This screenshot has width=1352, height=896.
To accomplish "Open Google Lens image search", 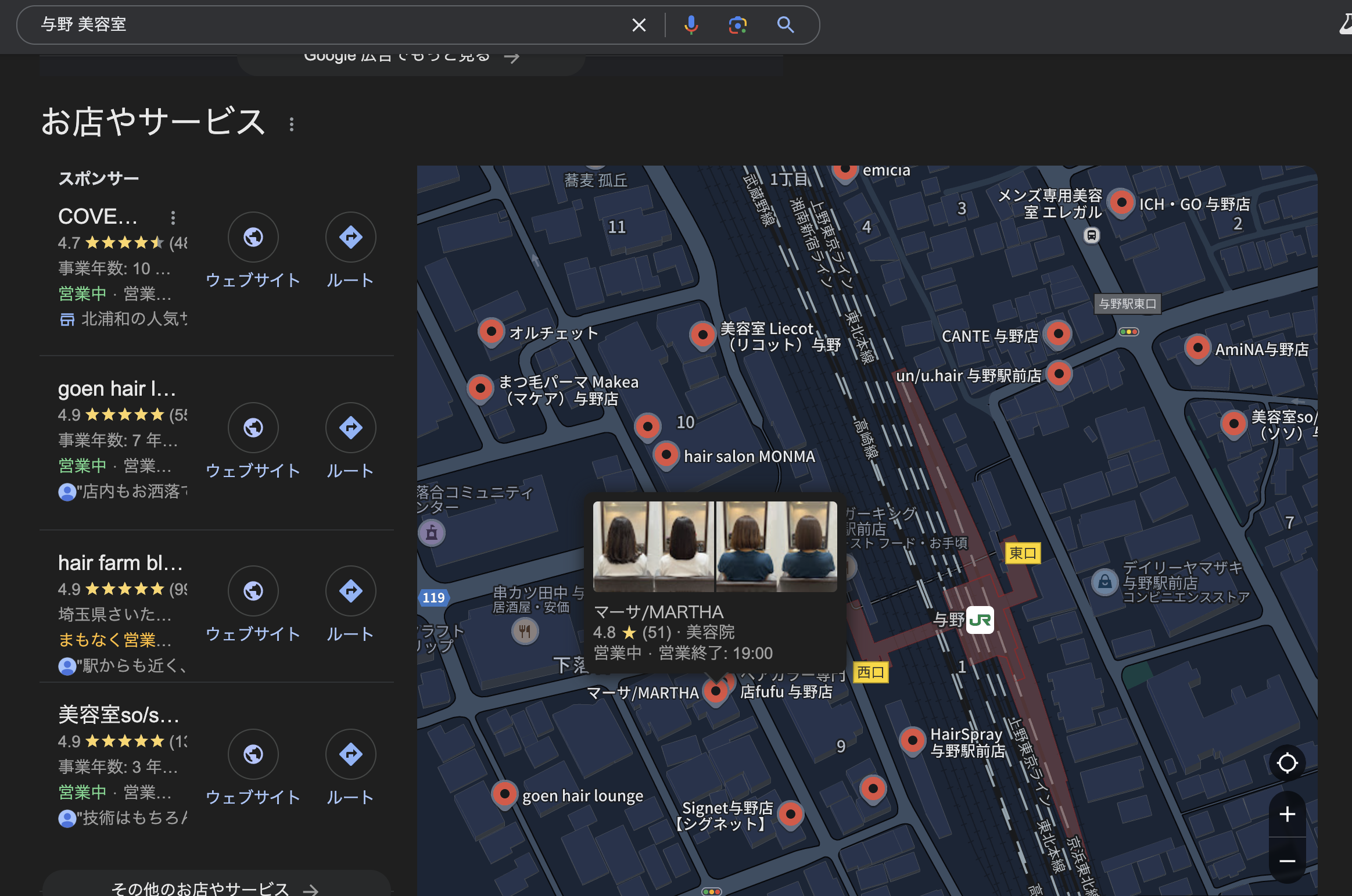I will coord(737,25).
